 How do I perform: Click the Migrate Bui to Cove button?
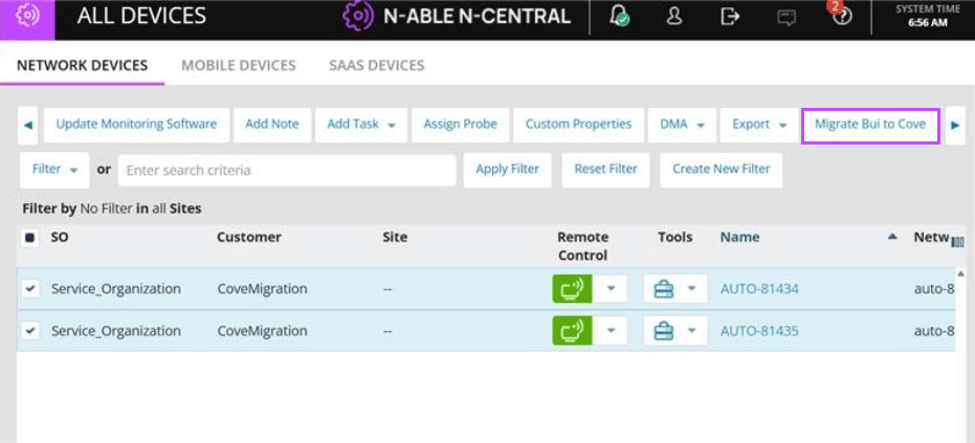[x=870, y=124]
